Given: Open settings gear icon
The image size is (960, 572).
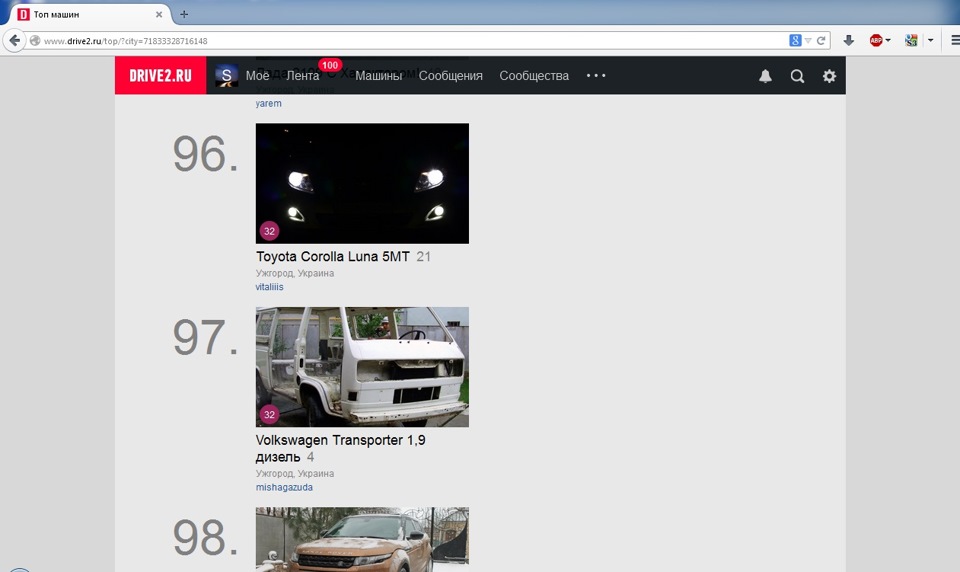Looking at the screenshot, I should pyautogui.click(x=829, y=76).
